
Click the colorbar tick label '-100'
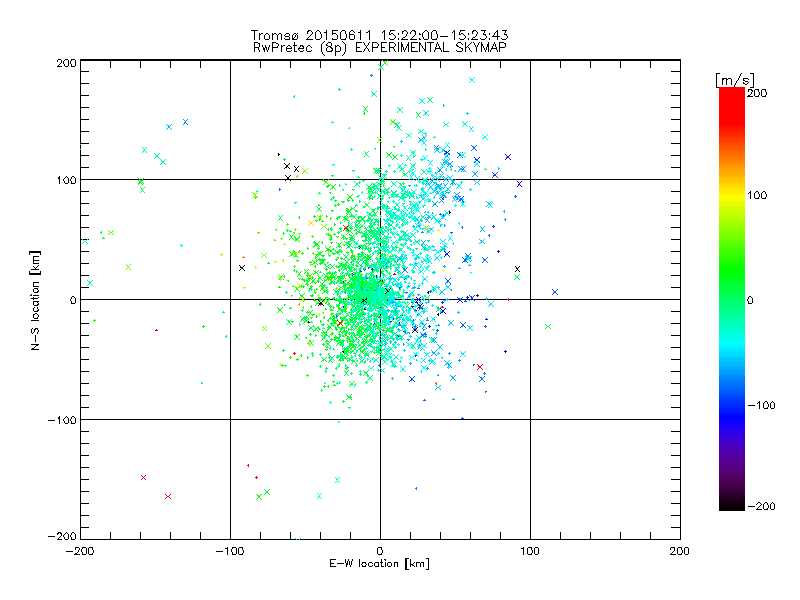click(761, 406)
